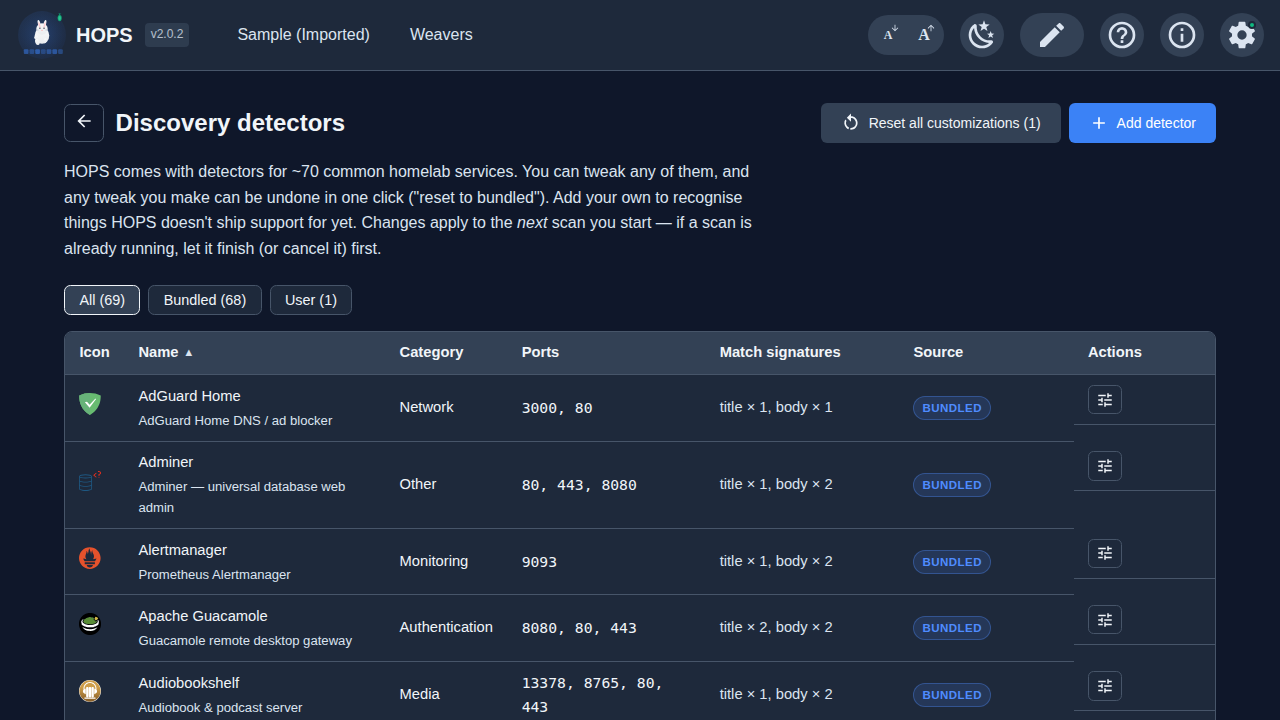Go back with the left arrow button

pyautogui.click(x=84, y=122)
